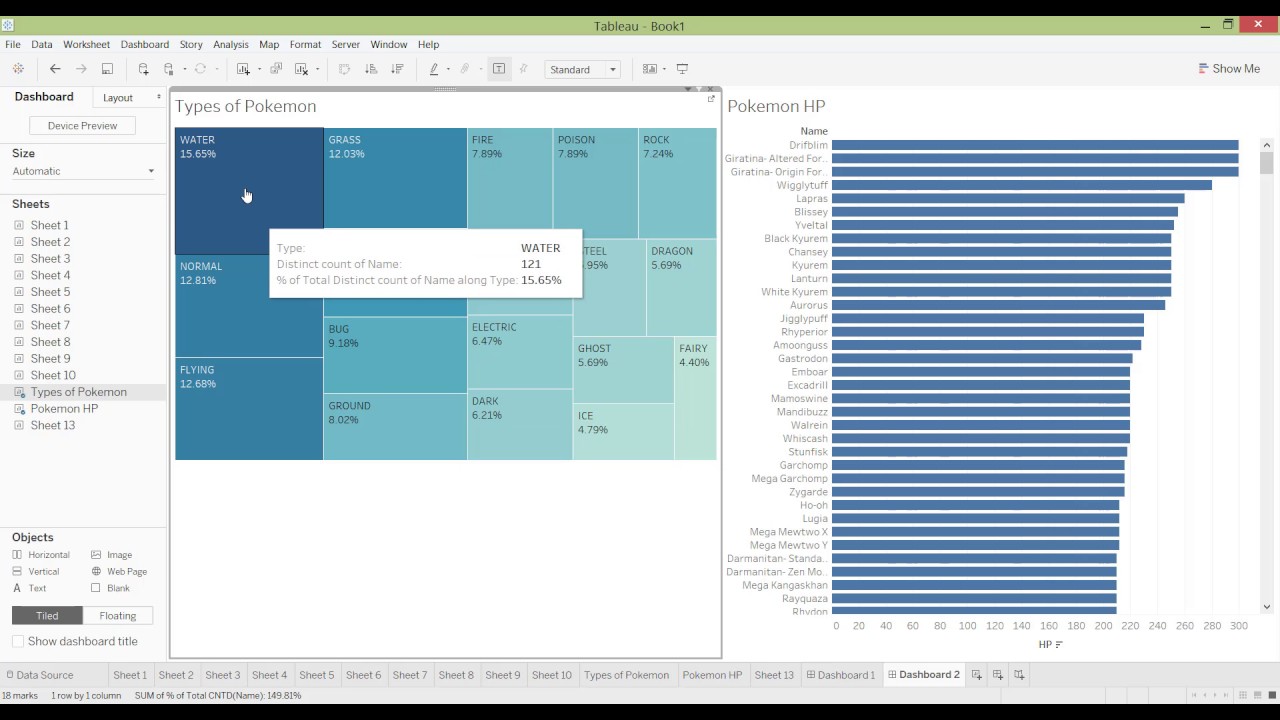Save the workbook with the disk icon
The width and height of the screenshot is (1280, 720).
107,69
